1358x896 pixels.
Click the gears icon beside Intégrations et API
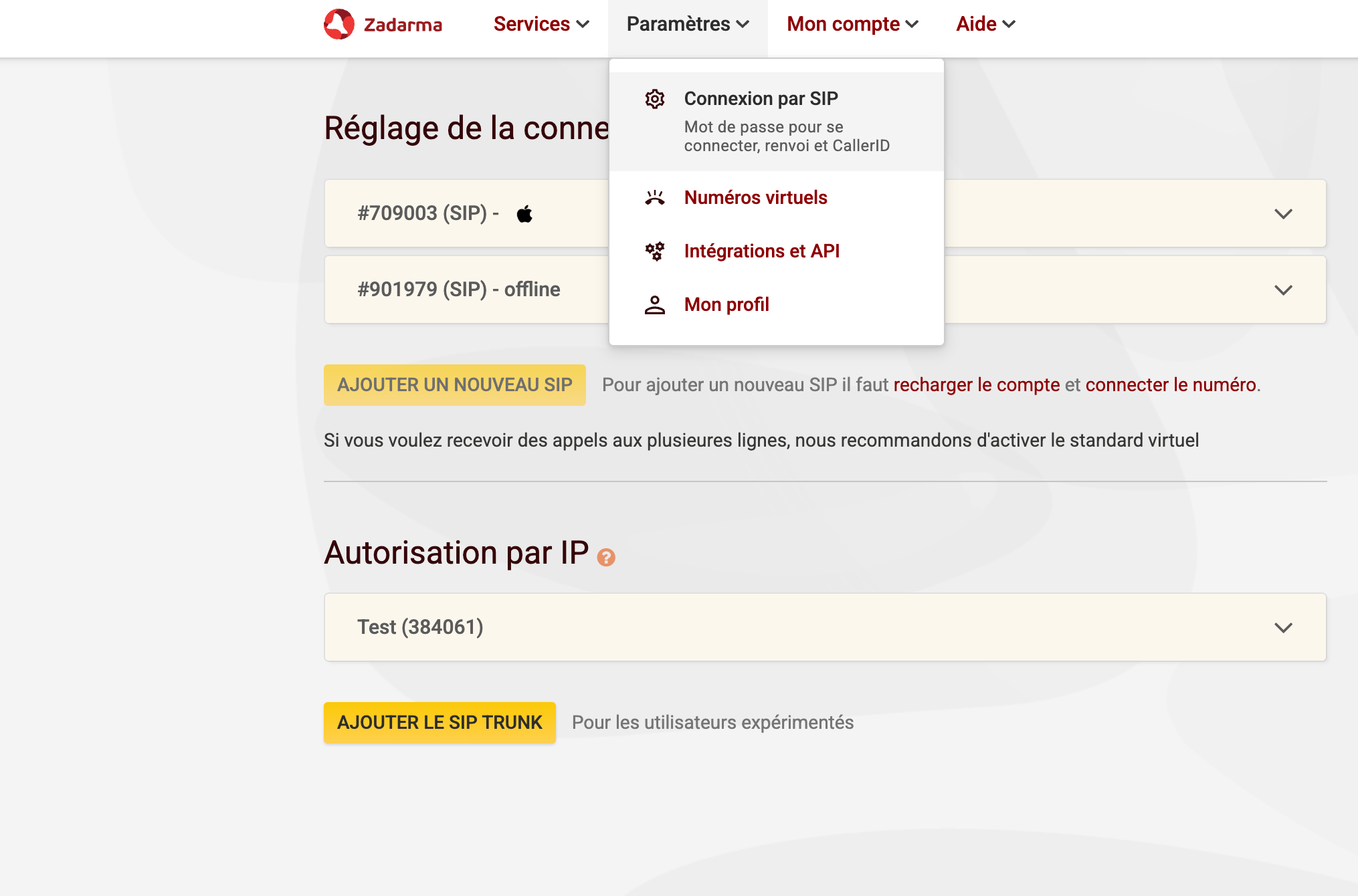tap(654, 251)
